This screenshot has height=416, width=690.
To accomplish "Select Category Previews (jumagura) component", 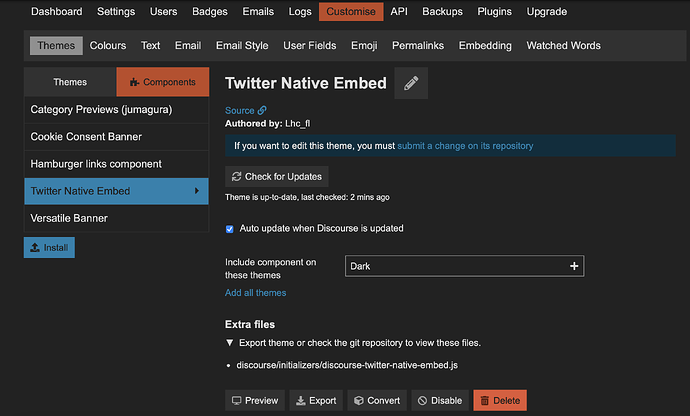I will 116,110.
